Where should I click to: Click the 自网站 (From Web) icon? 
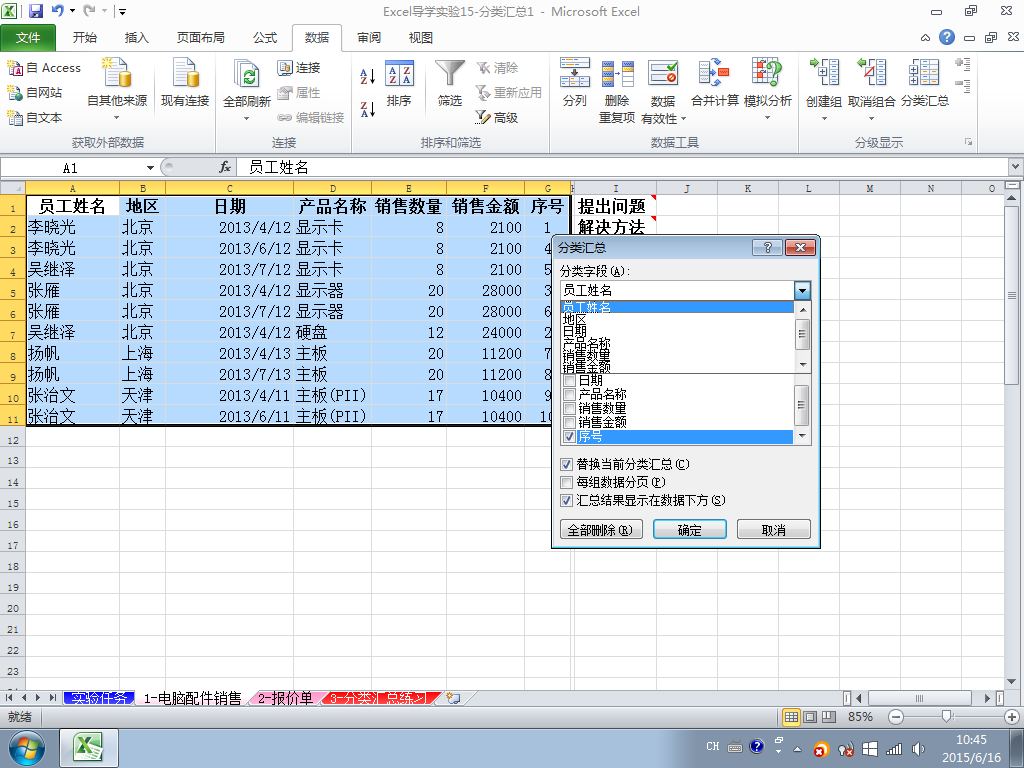coord(15,93)
